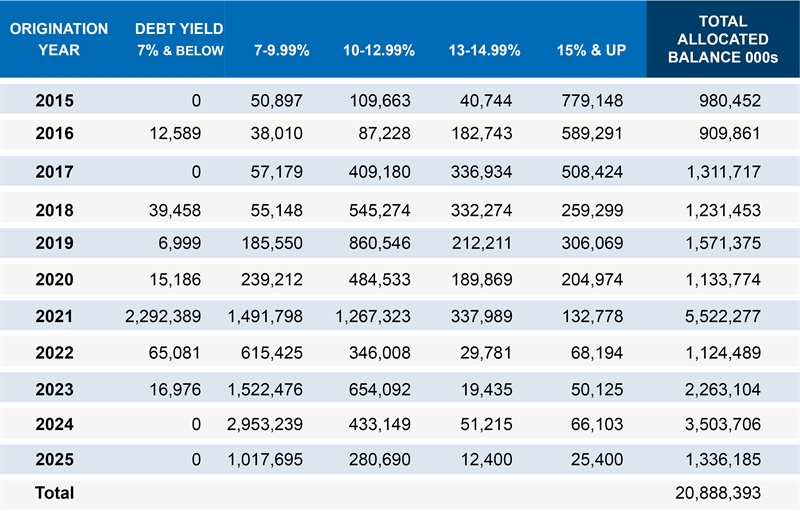Select the 5,522,277 total for 2021
800x511 pixels.
[722, 316]
